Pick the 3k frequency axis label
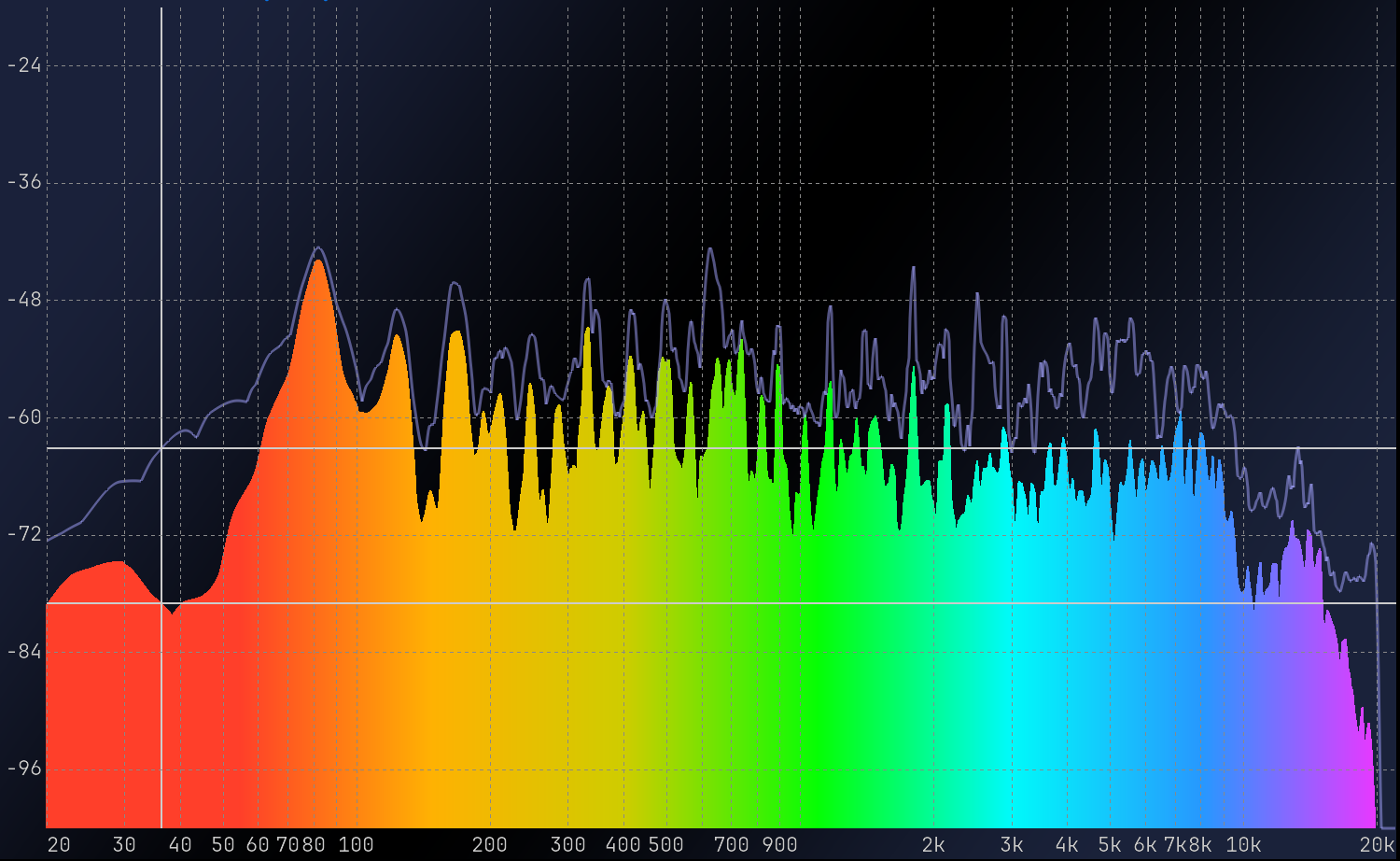This screenshot has width=1400, height=861. pyautogui.click(x=1012, y=845)
